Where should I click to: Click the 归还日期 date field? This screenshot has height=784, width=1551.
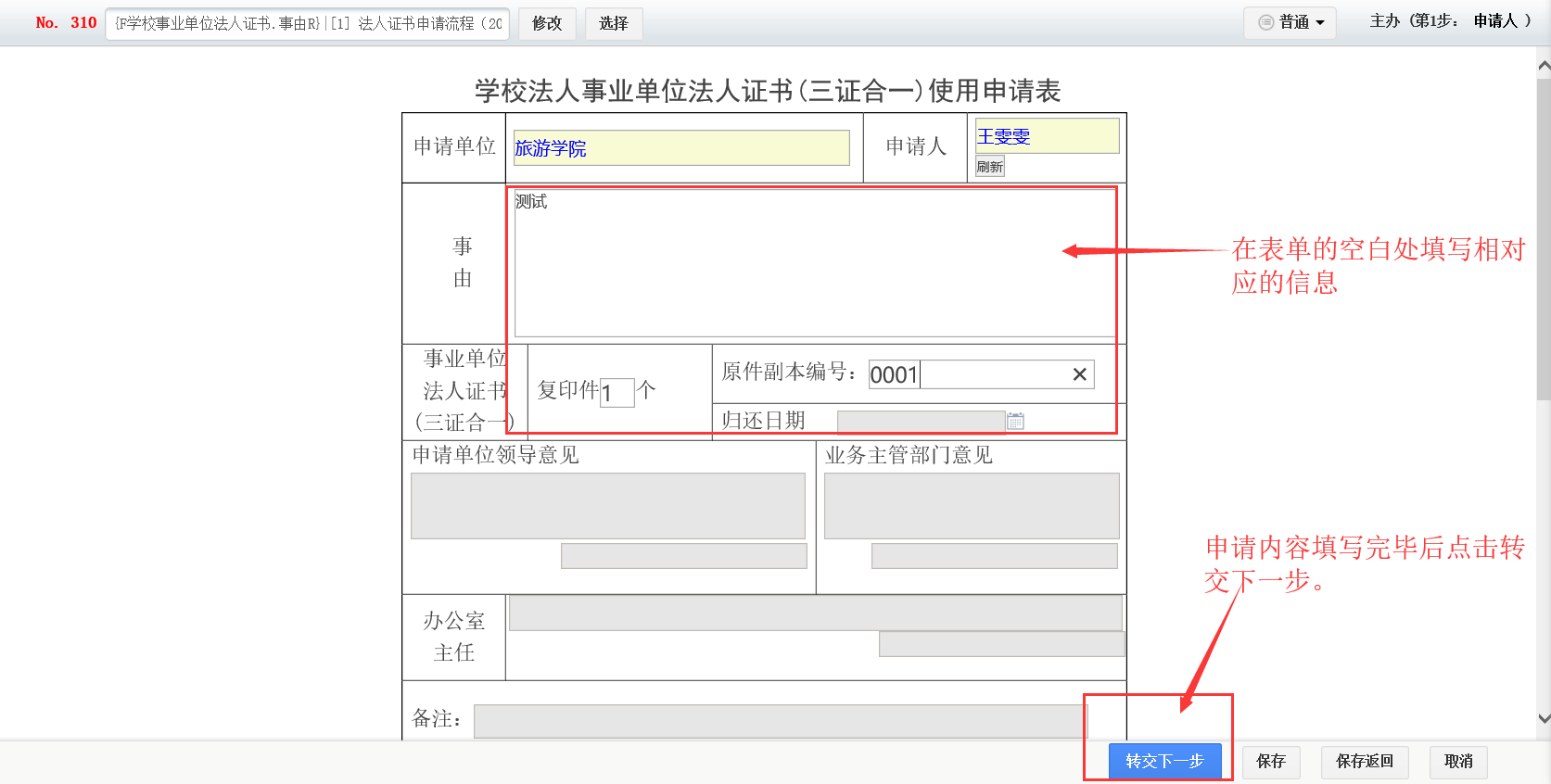[x=920, y=422]
